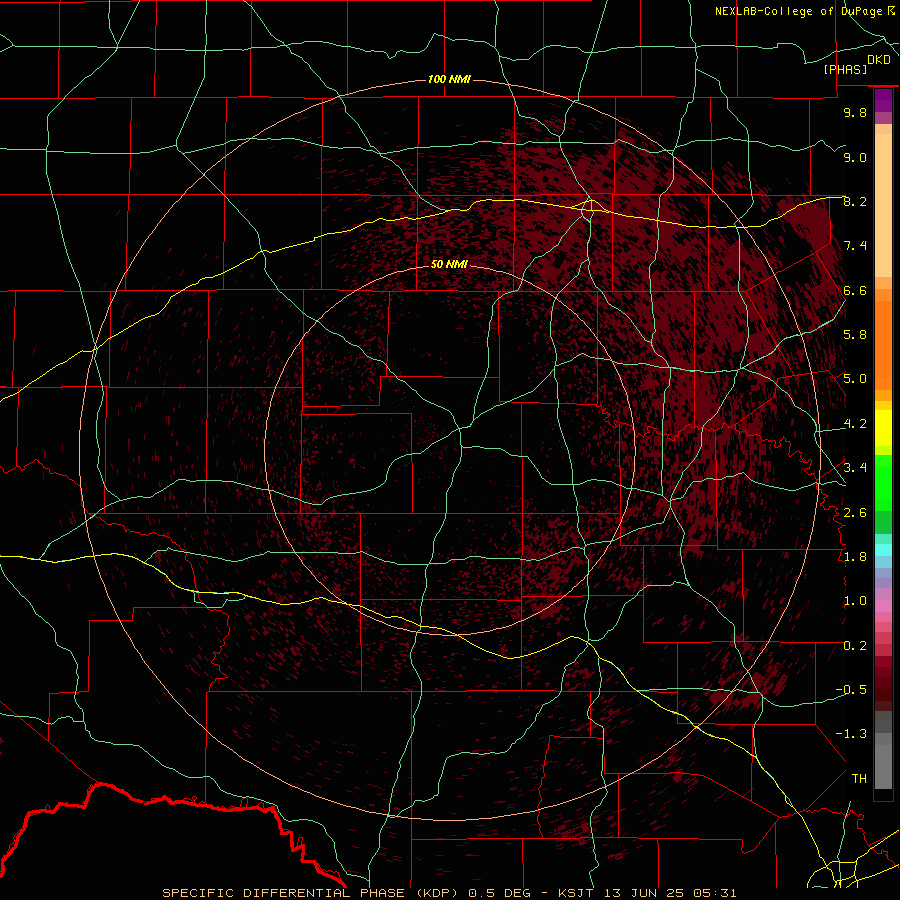The height and width of the screenshot is (900, 900).
Task: Click the 2.6 value on the color scale
Action: (x=855, y=513)
